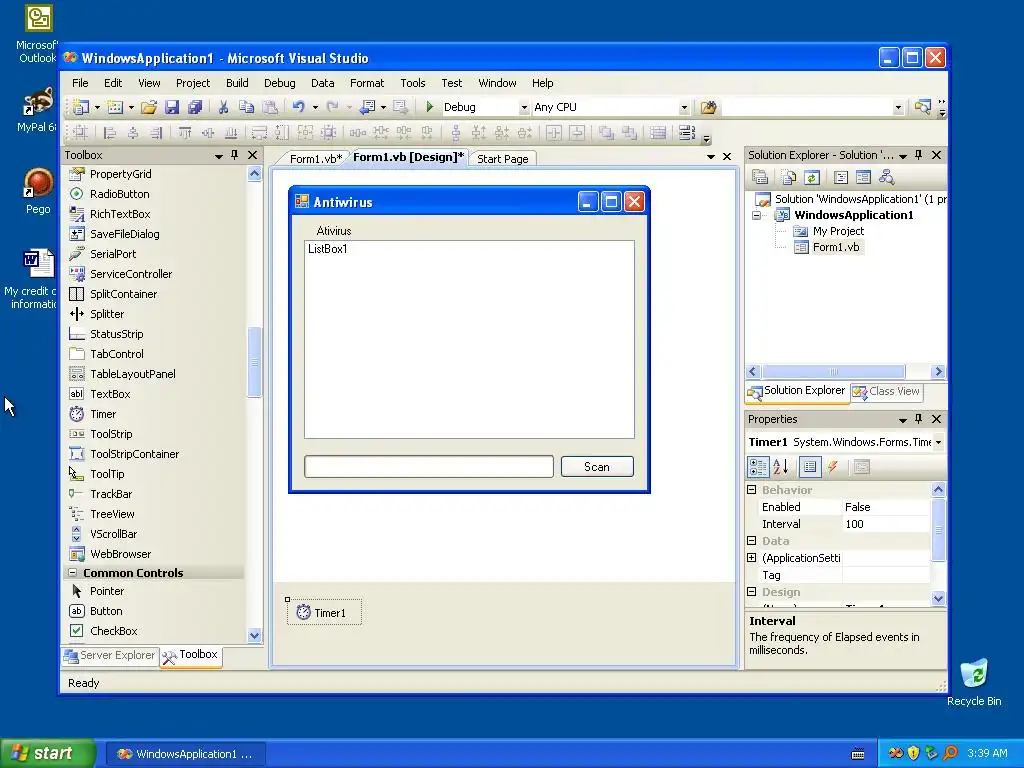The image size is (1024, 768).
Task: Click the WindowsApplication1 taskbar button
Action: point(186,754)
